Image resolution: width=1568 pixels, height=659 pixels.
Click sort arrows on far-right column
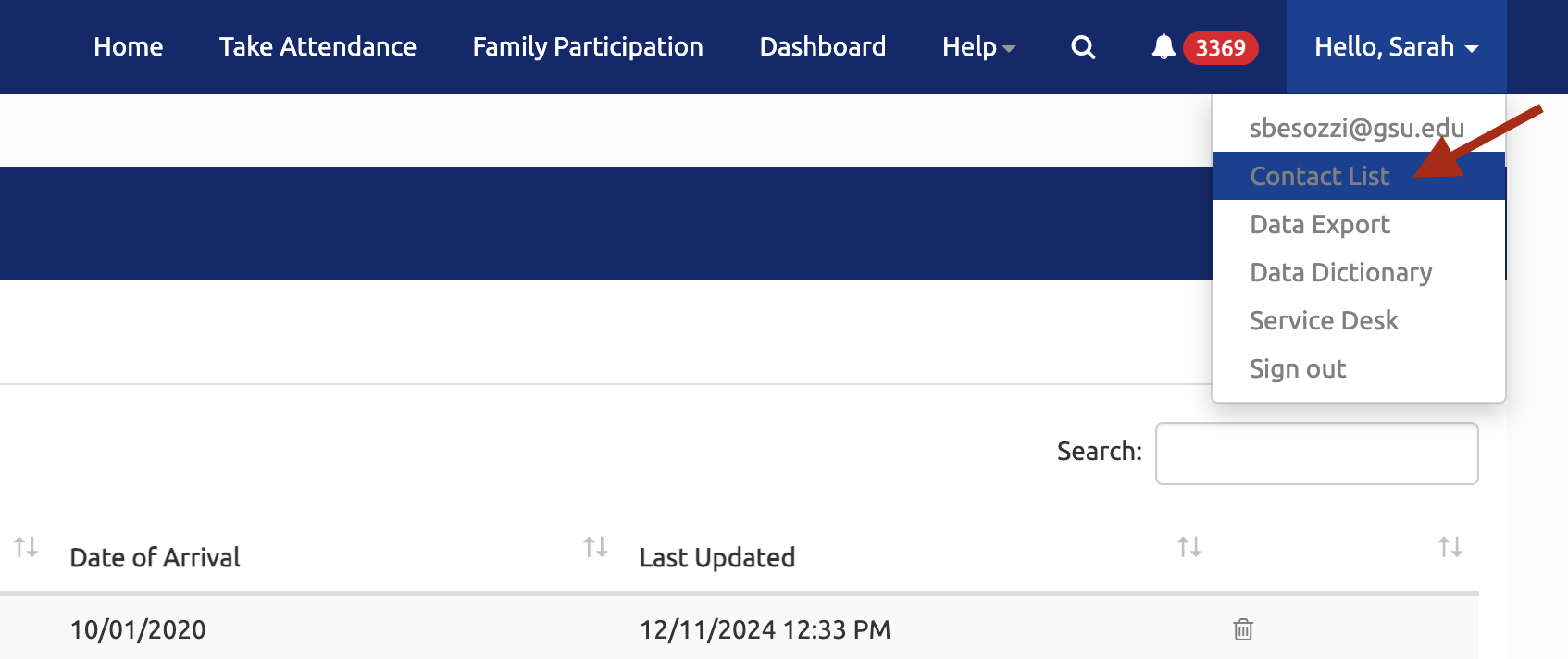click(x=1450, y=547)
